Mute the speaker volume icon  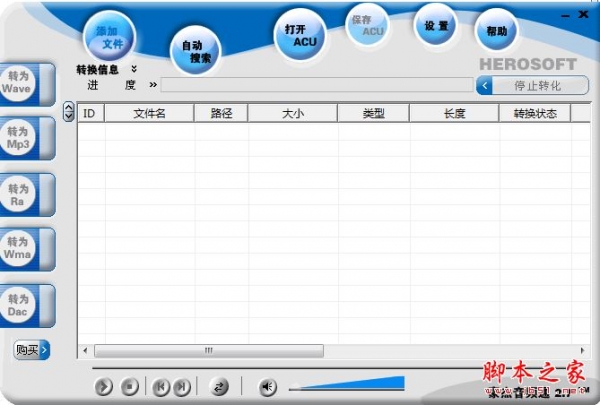pyautogui.click(x=268, y=387)
